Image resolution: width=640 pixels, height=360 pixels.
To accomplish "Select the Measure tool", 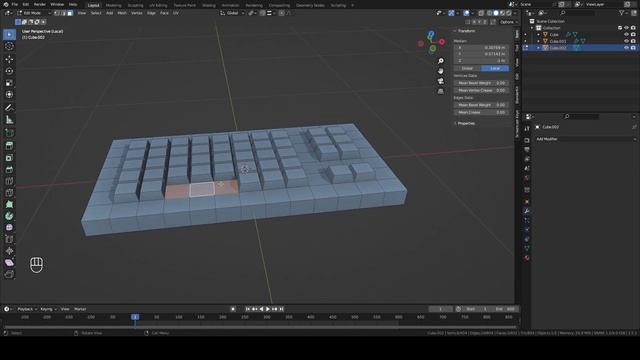I will point(9,120).
